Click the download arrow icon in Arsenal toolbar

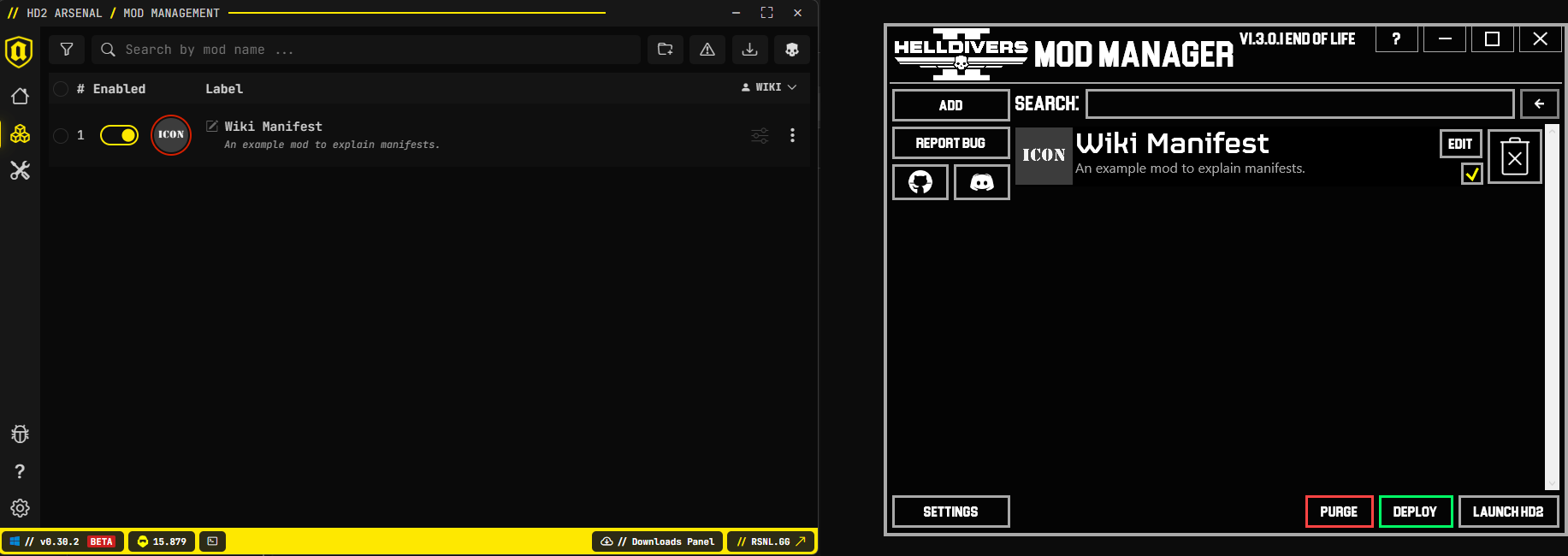click(749, 50)
